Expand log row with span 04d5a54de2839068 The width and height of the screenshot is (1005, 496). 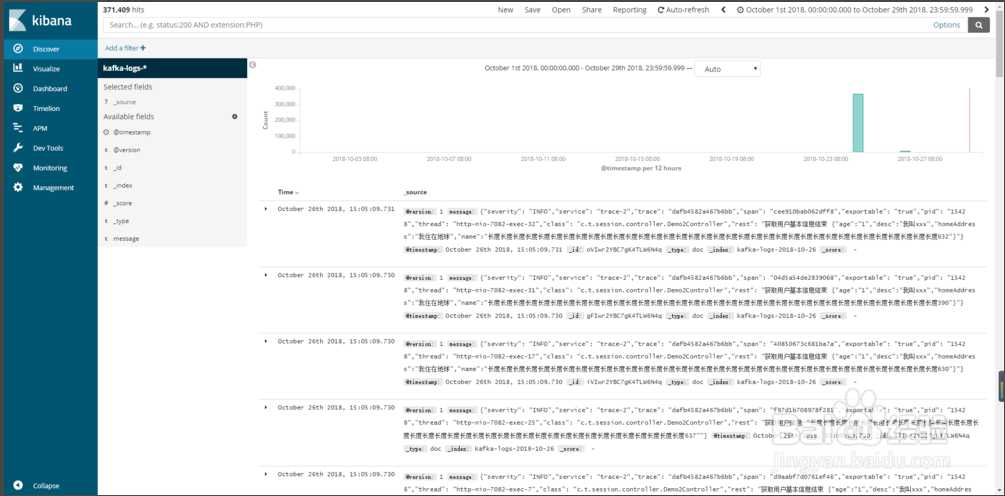point(266,275)
